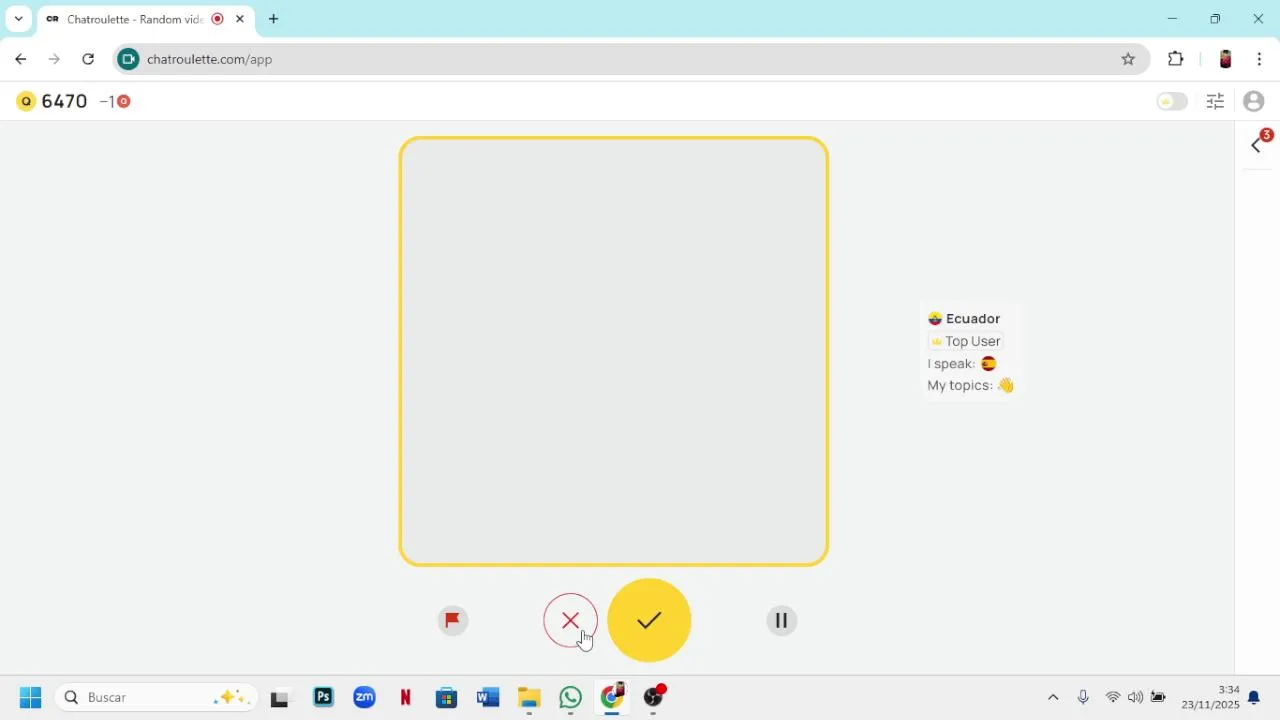
Task: Open the user account profile icon
Action: [1254, 101]
